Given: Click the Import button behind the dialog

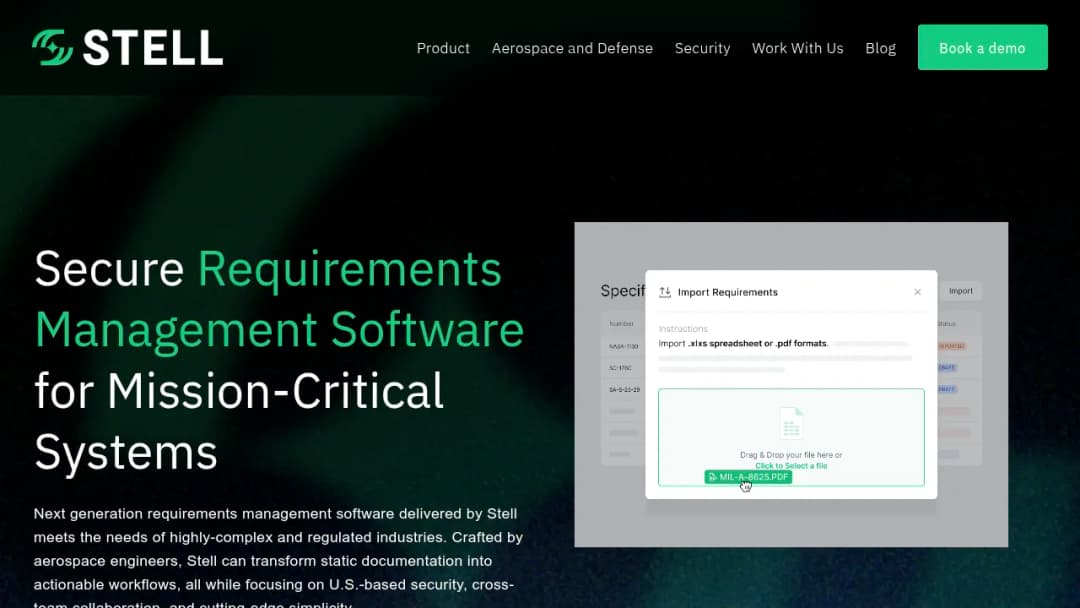Looking at the screenshot, I should tap(961, 291).
